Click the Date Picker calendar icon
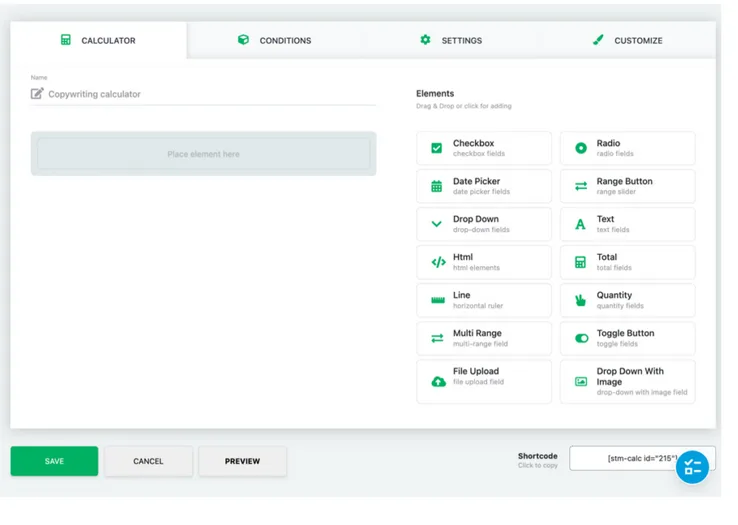 pyautogui.click(x=436, y=186)
